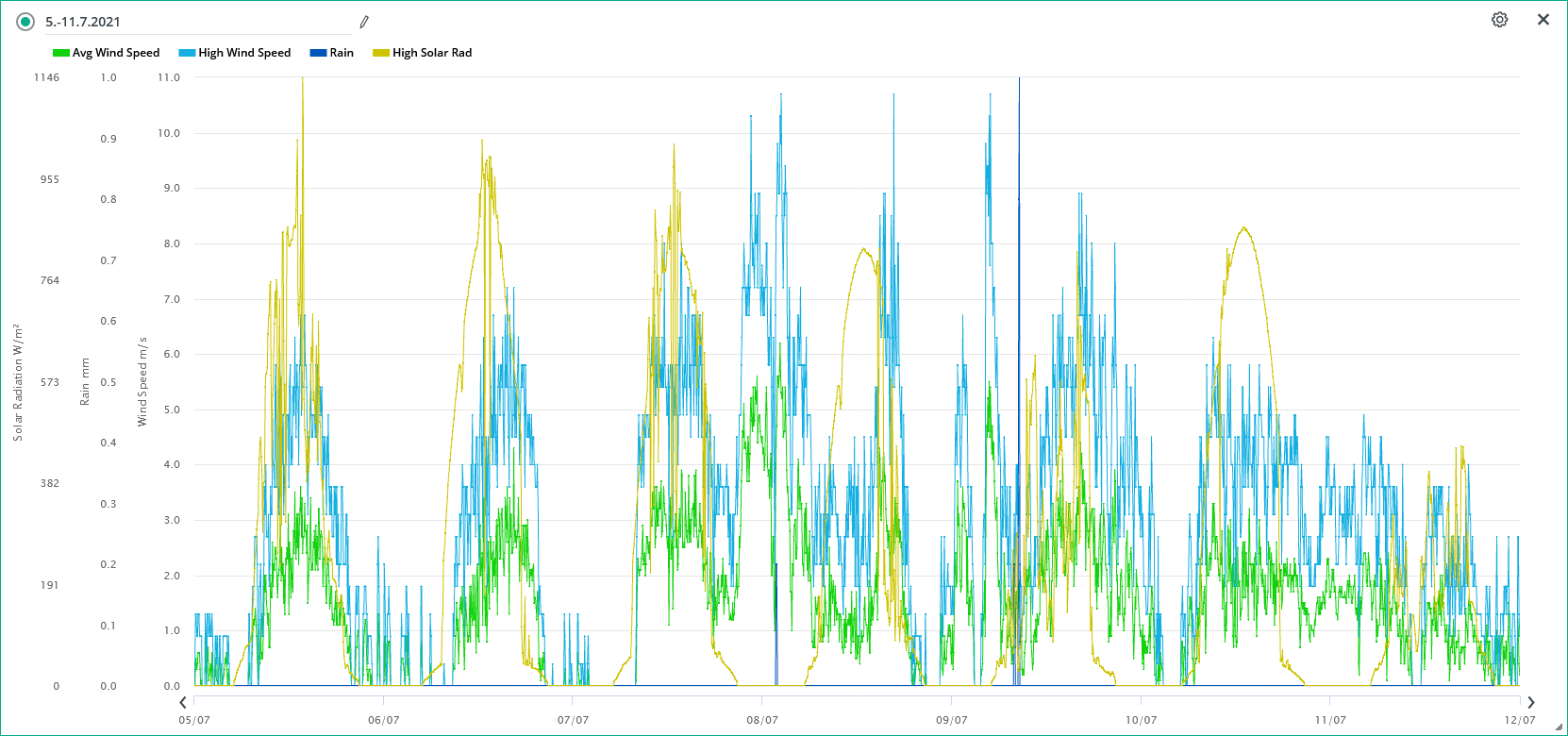The image size is (1568, 736).
Task: Click the Wind Speed m/s axis title
Action: point(142,381)
